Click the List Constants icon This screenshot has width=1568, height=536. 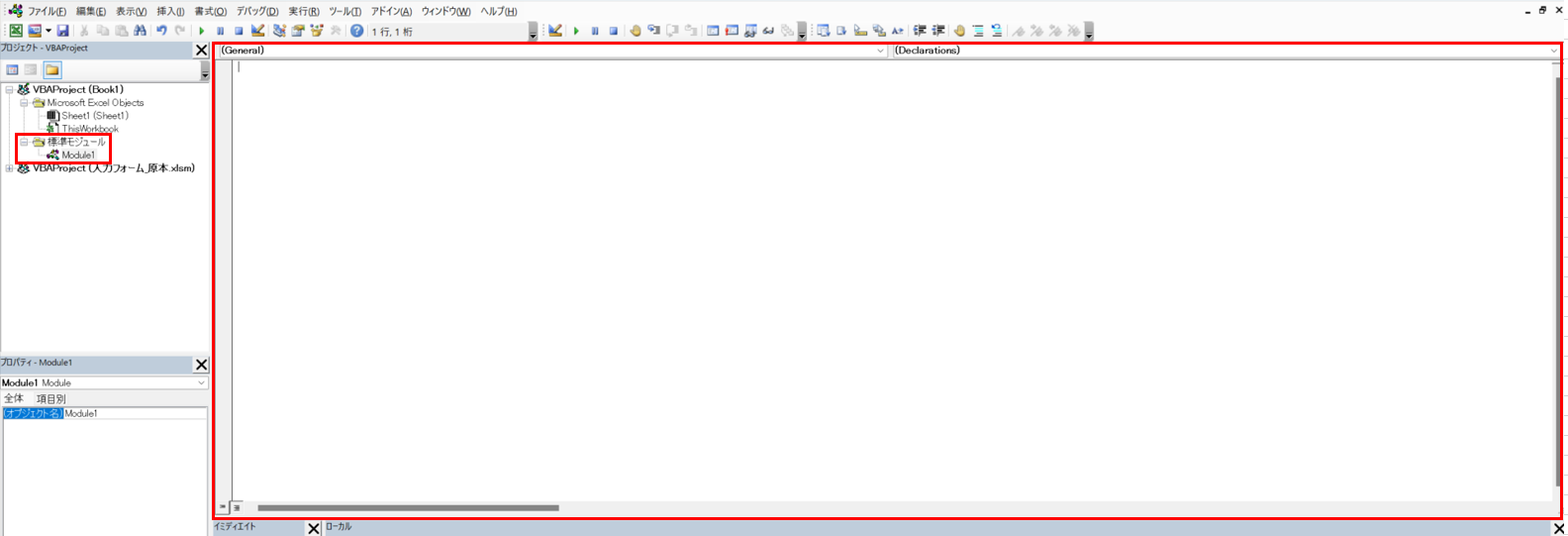[841, 31]
